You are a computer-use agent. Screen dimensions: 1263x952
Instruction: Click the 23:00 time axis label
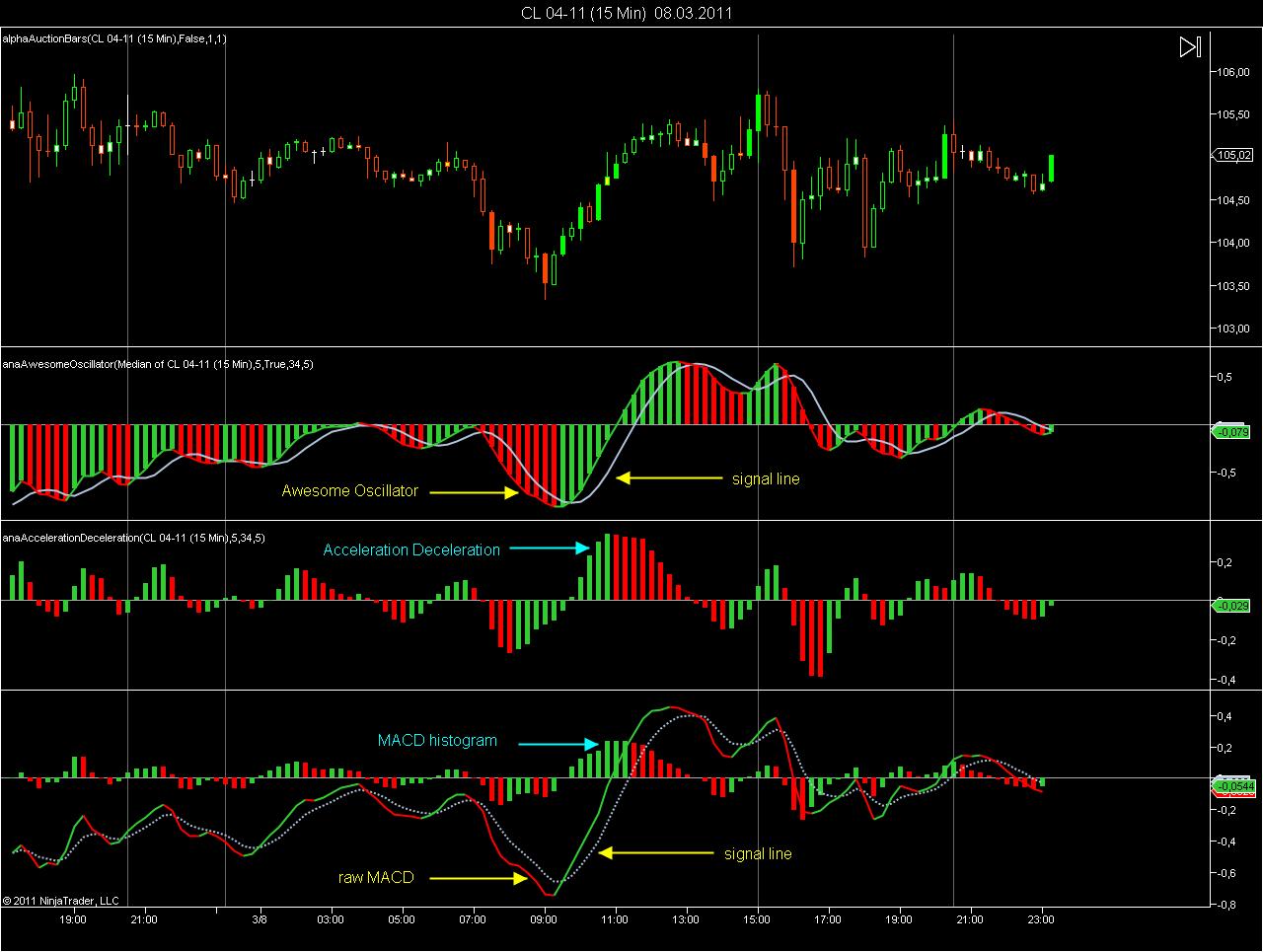[1042, 919]
